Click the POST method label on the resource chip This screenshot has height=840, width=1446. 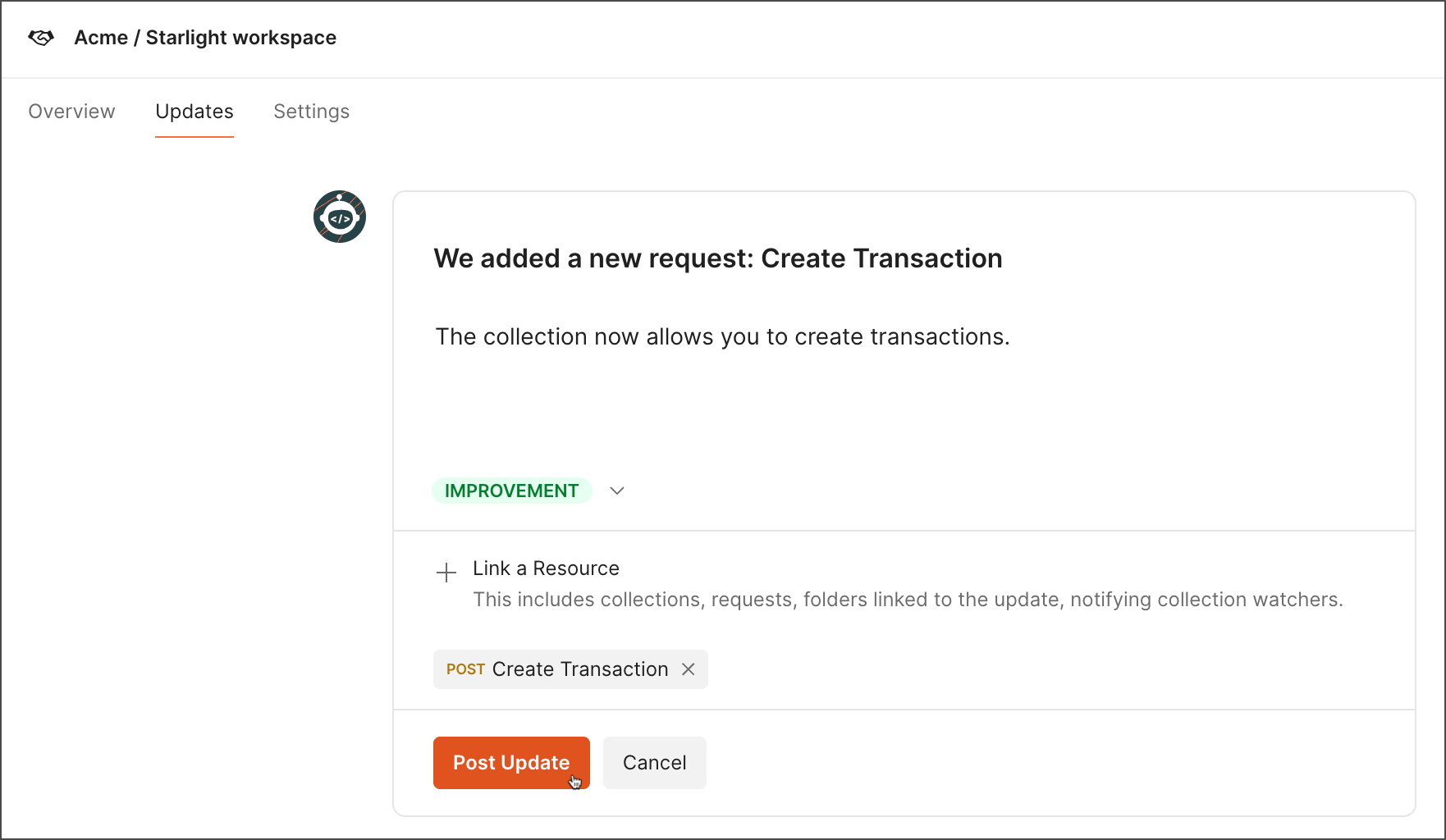pyautogui.click(x=465, y=669)
